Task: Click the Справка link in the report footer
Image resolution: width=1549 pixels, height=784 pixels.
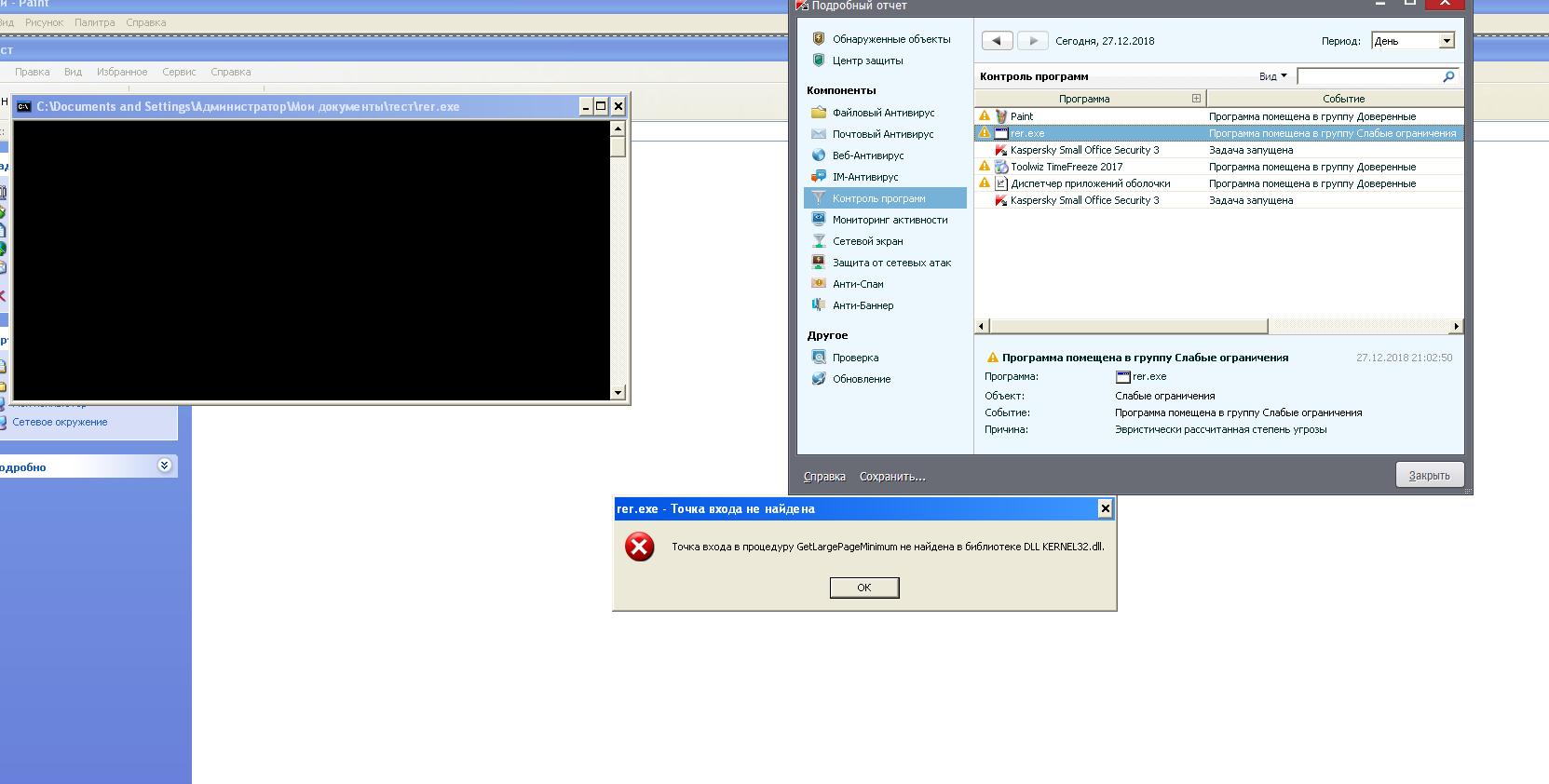Action: point(824,477)
